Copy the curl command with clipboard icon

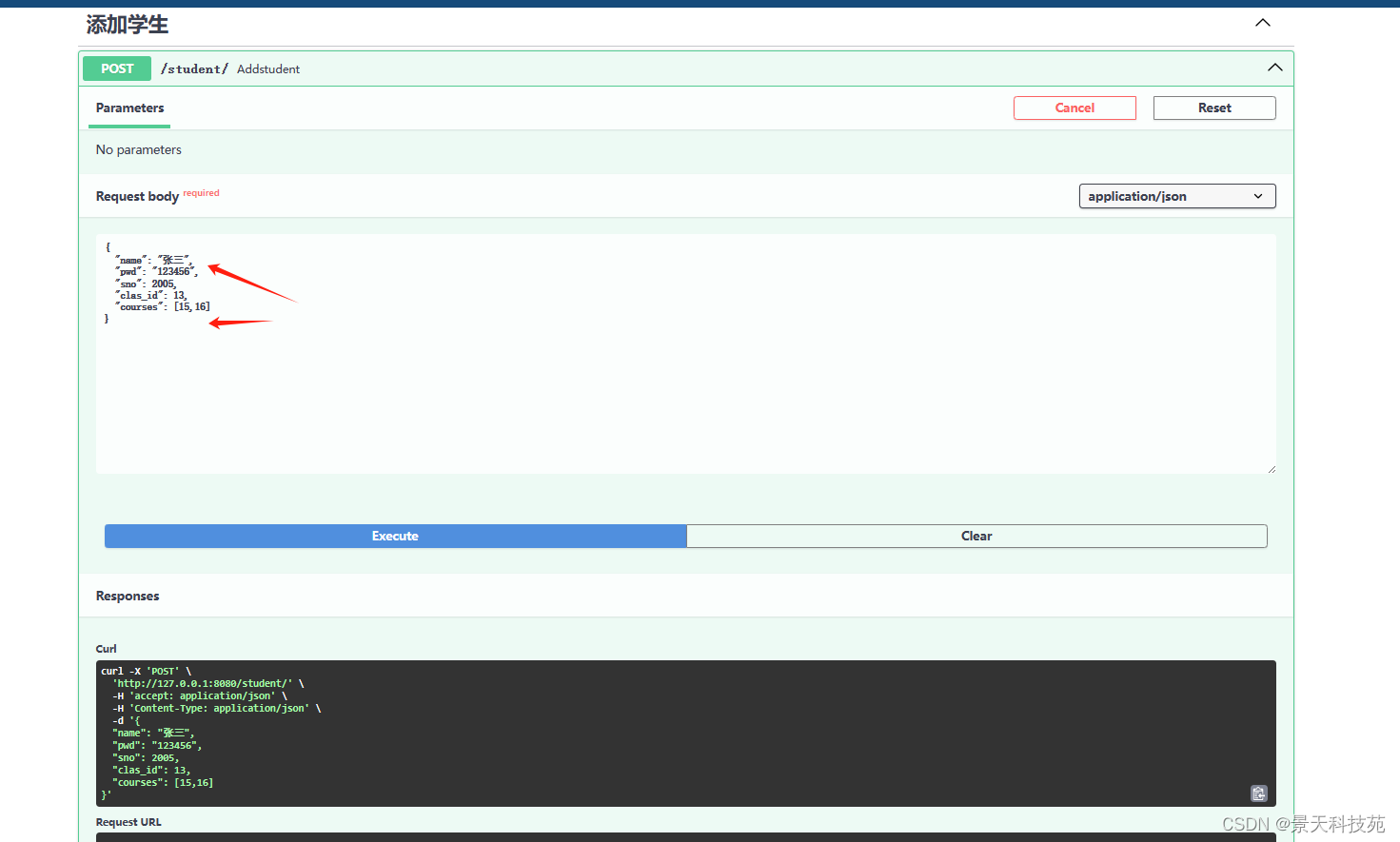click(x=1259, y=793)
